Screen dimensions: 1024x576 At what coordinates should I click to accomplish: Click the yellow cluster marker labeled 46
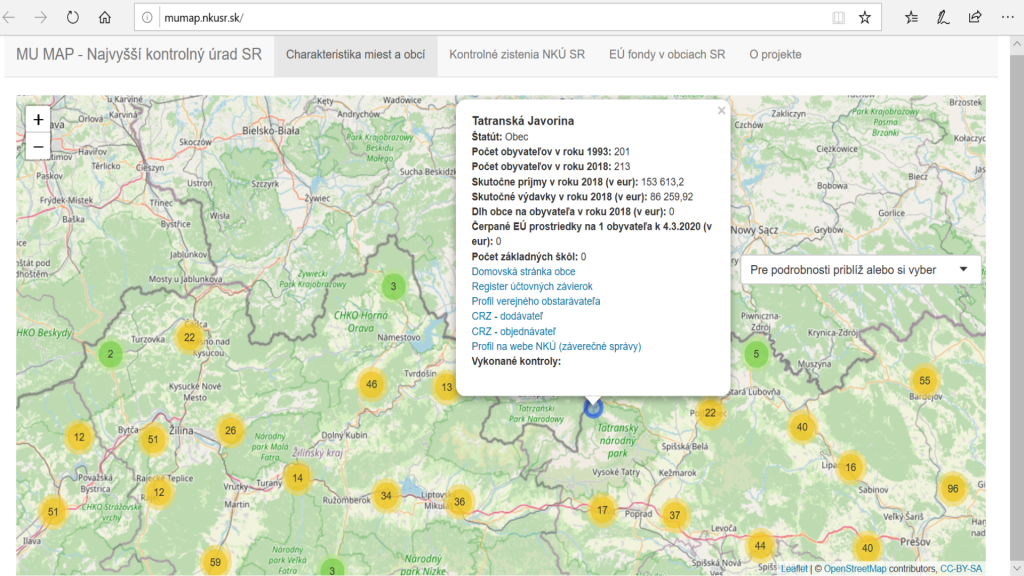pos(372,385)
